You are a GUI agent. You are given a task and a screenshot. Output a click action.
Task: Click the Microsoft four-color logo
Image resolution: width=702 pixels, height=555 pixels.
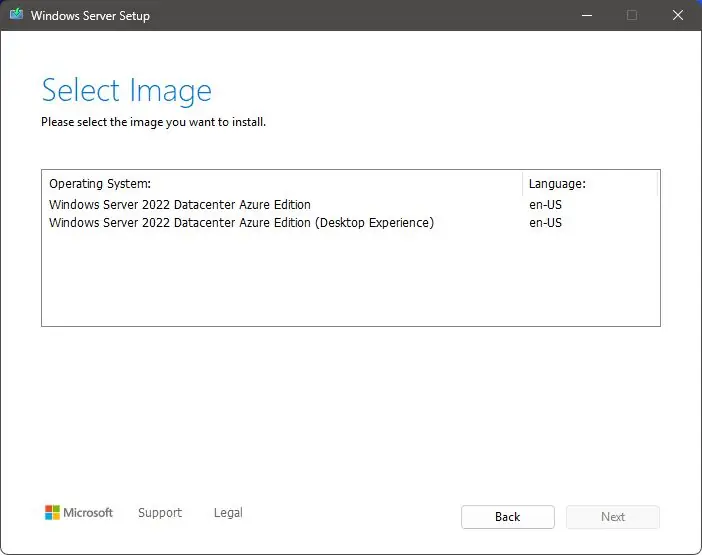(x=53, y=513)
